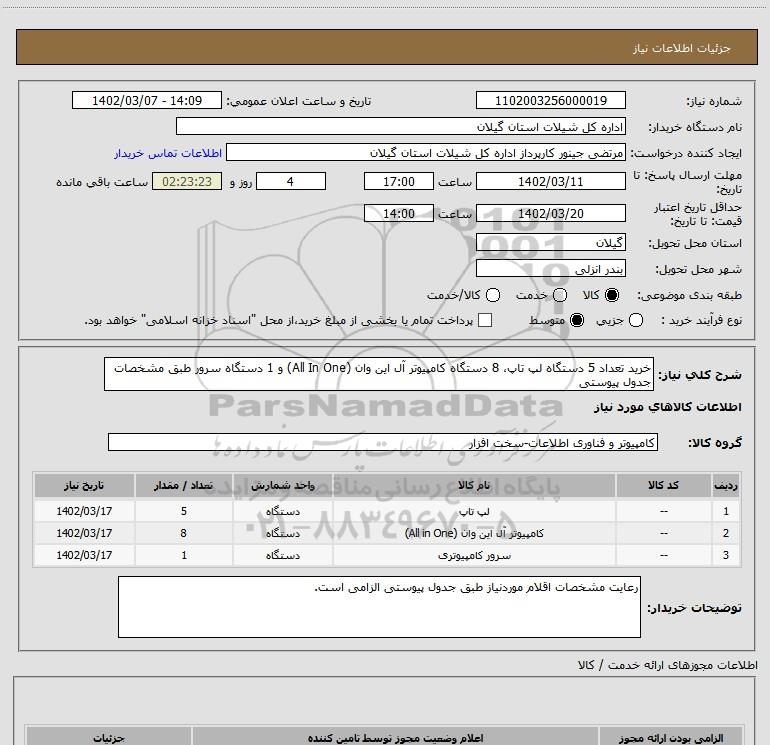The width and height of the screenshot is (770, 745).
Task: Select the خدمت radio button
Action: (560, 295)
